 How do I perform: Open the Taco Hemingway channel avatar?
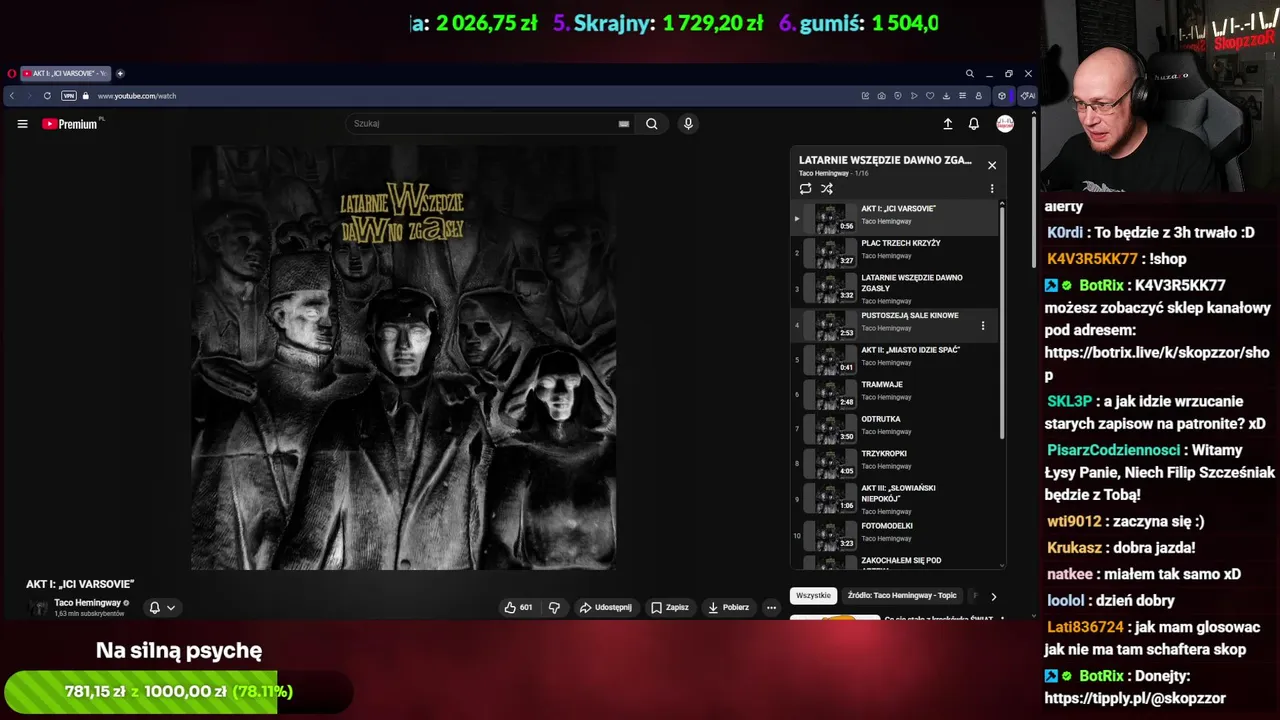click(38, 607)
